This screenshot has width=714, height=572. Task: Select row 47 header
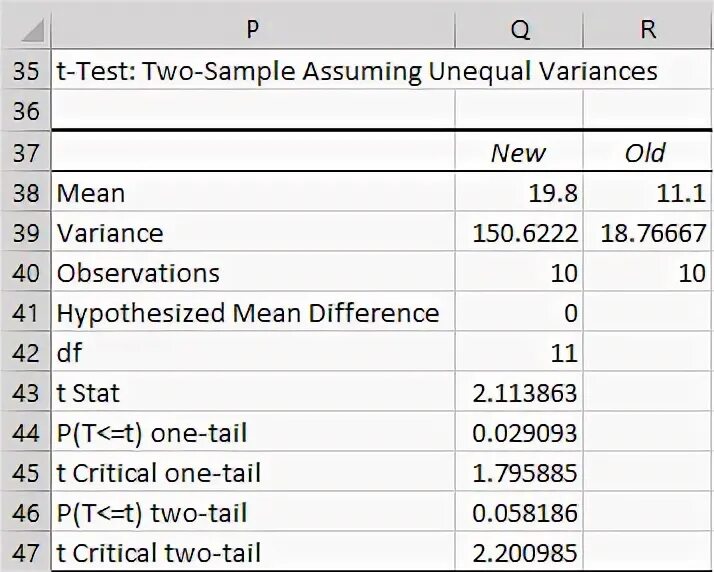[26, 553]
